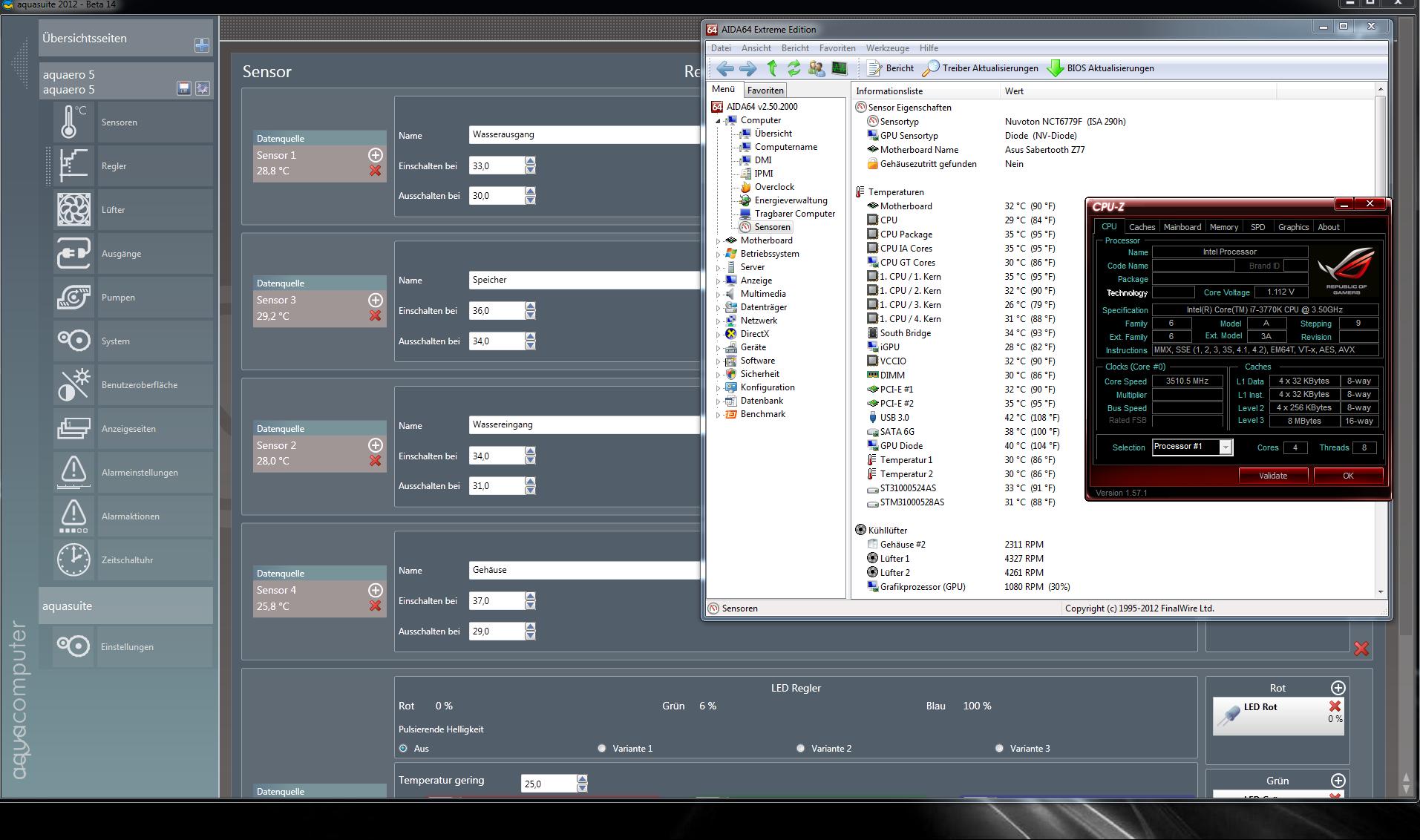Screen dimensions: 1420x840
Task: Remove Sensor 1 data source with red X
Action: [x=375, y=171]
